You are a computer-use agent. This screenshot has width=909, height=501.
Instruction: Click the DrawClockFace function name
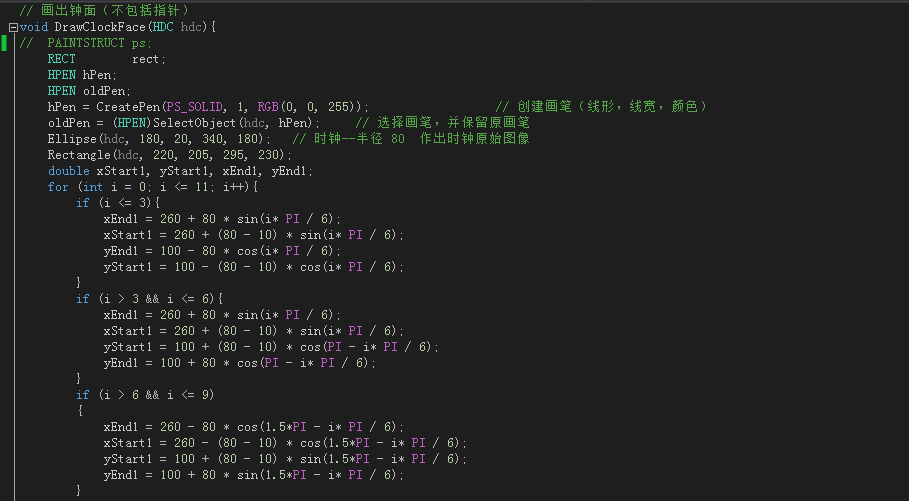click(x=100, y=27)
